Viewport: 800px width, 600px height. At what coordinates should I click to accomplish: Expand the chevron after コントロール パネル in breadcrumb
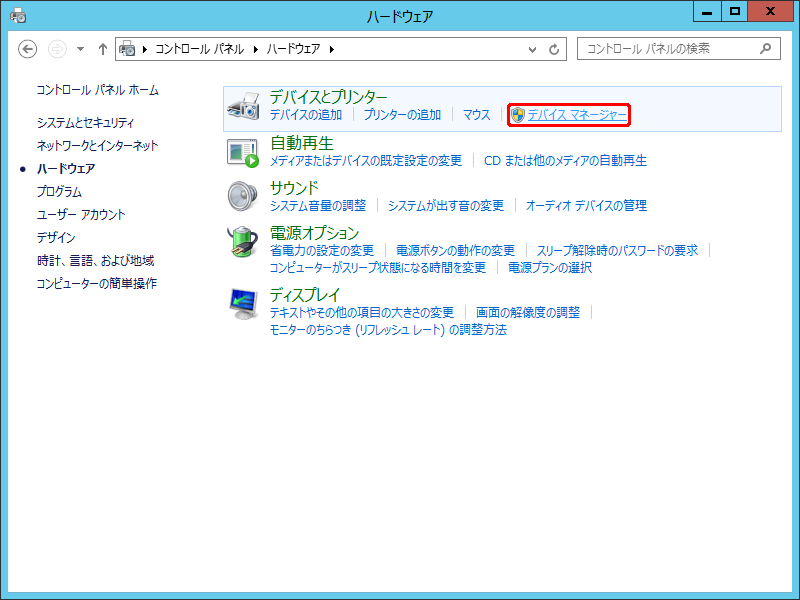[x=255, y=49]
